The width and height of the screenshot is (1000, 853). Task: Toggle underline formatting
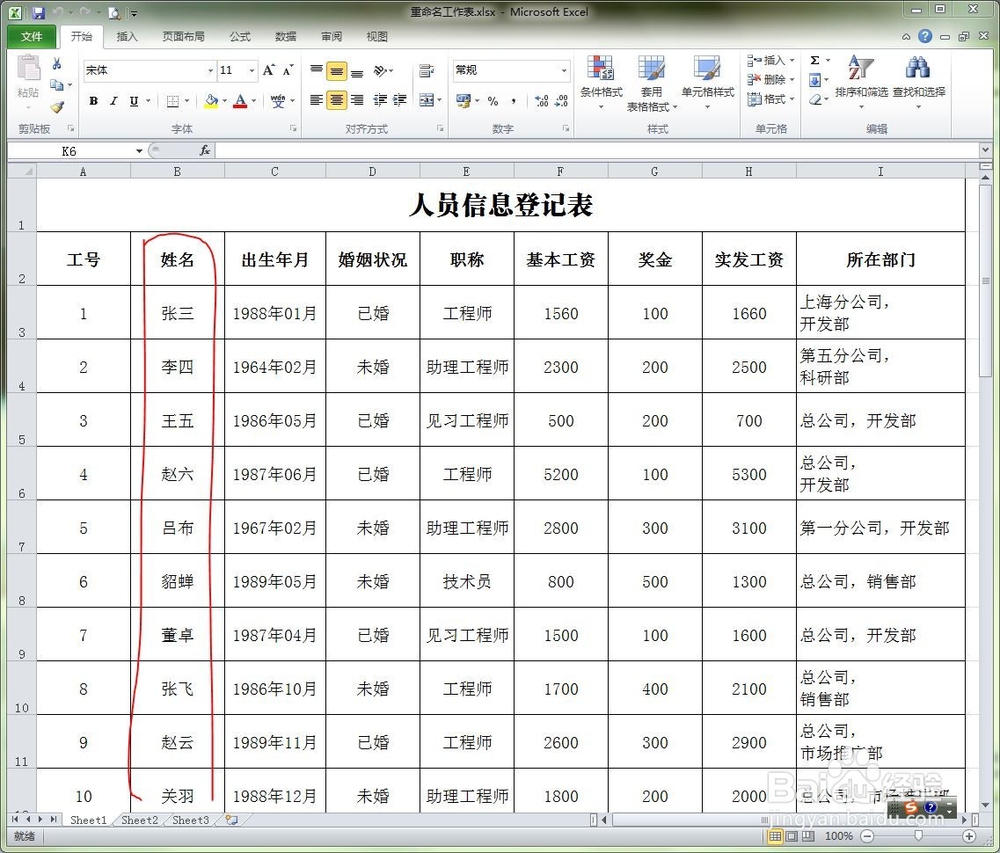[134, 101]
